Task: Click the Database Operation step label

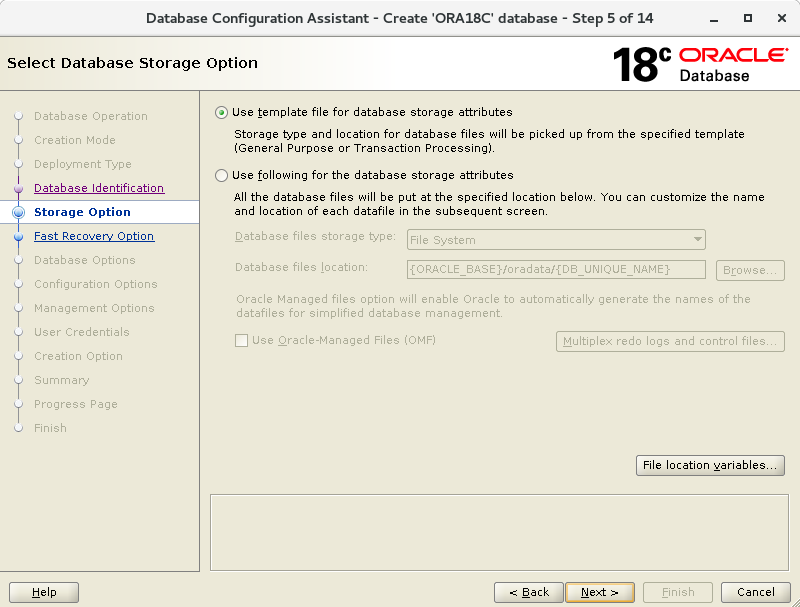Action: click(91, 116)
